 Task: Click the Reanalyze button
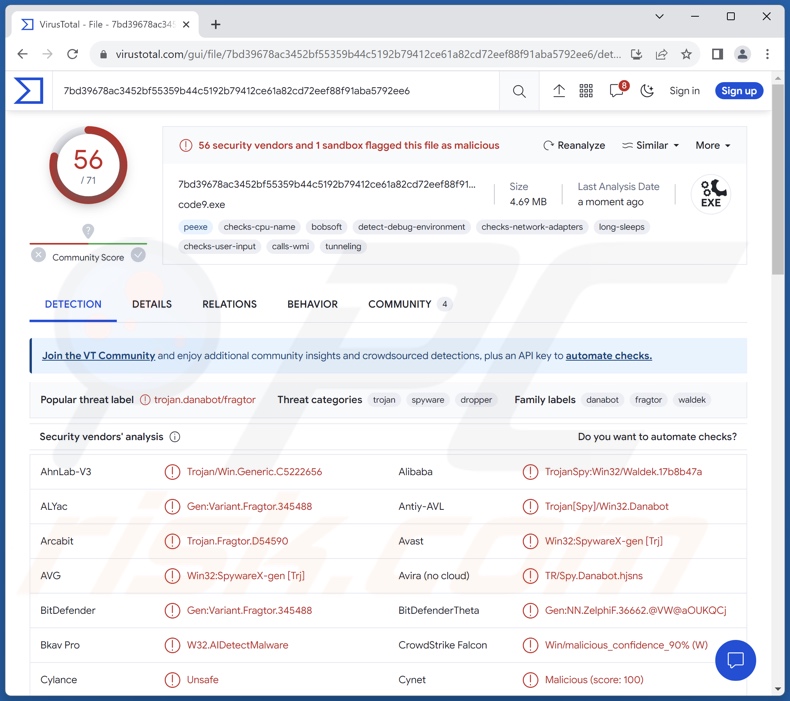[574, 145]
